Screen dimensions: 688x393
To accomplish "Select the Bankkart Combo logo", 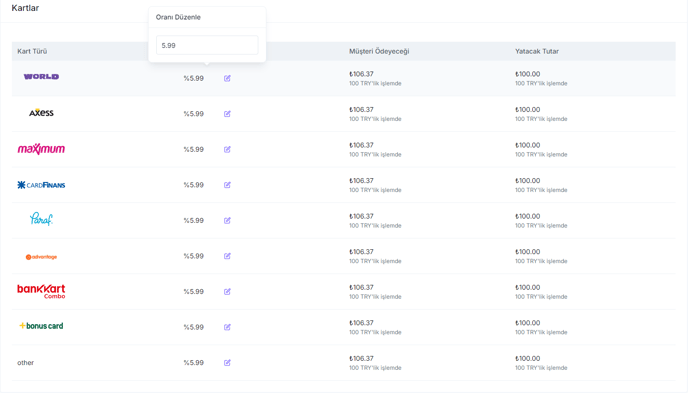I will tap(41, 291).
